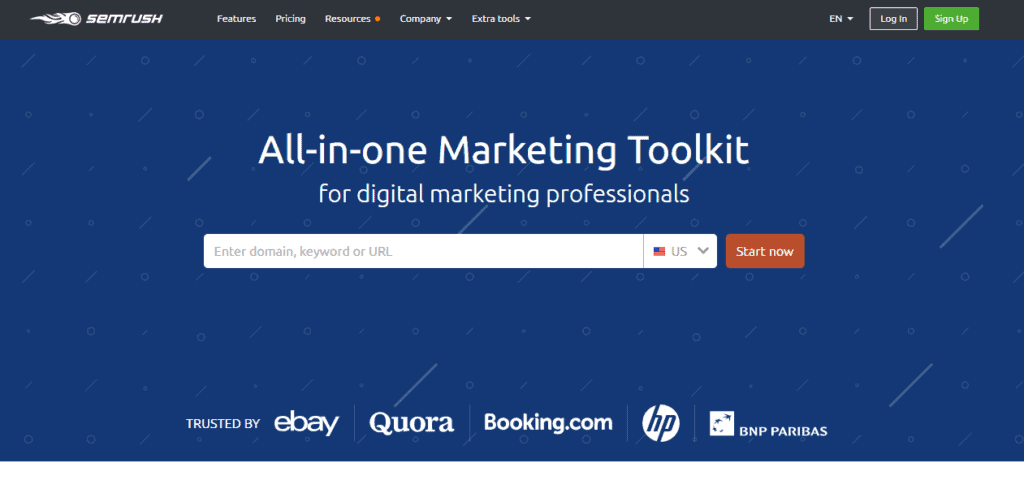
Task: Click the orange Start now button
Action: (x=764, y=251)
